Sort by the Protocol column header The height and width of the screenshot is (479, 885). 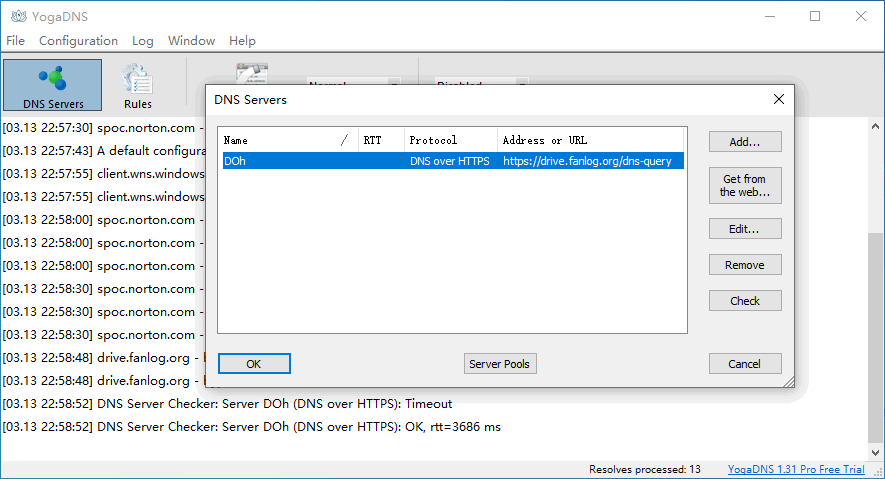point(451,140)
